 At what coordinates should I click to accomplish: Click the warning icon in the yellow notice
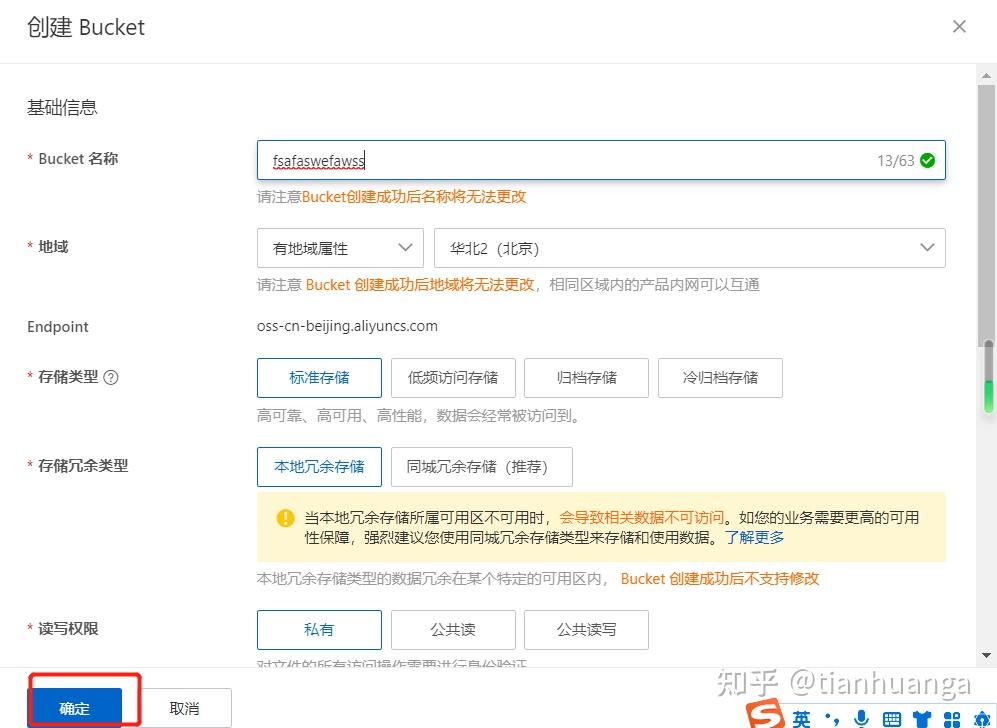tap(284, 518)
